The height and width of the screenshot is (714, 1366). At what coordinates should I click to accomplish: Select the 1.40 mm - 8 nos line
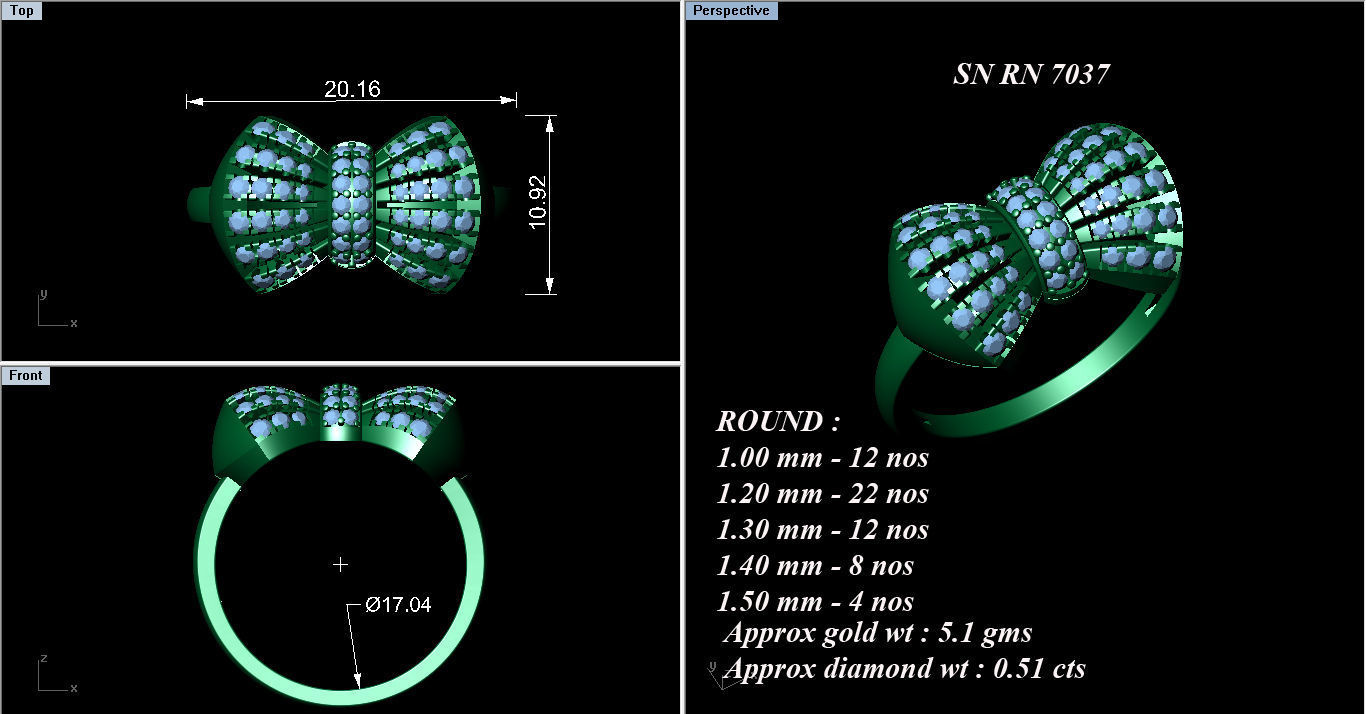click(815, 565)
